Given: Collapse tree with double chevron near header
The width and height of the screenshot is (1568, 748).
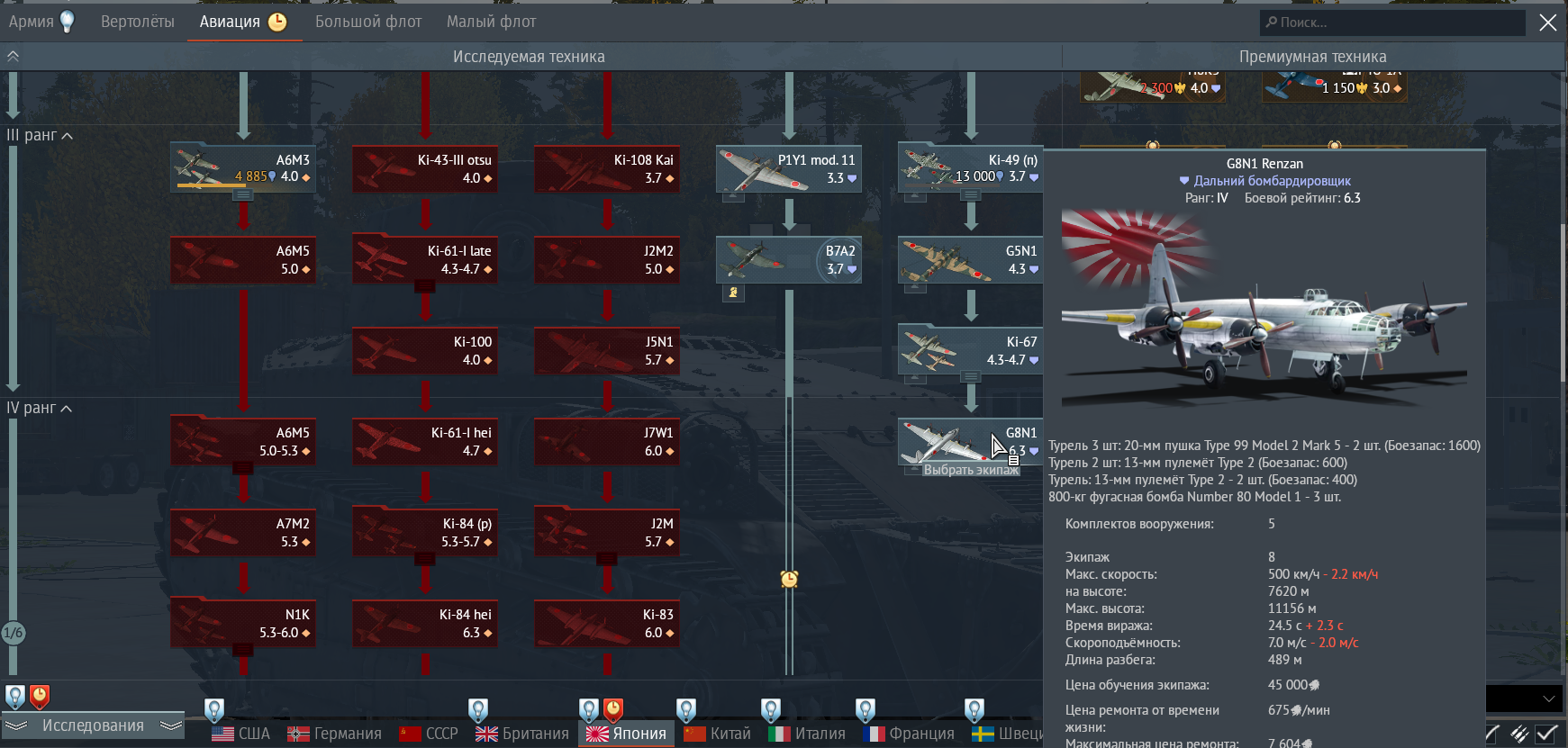Looking at the screenshot, I should 13,56.
